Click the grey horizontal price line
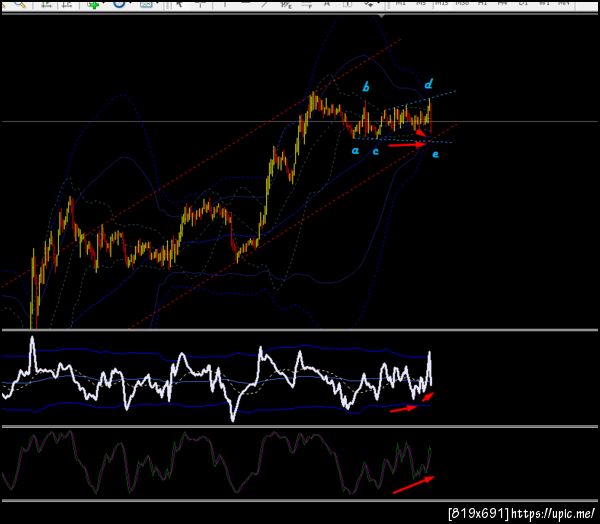Screen dimensions: 600x524 coord(300,122)
